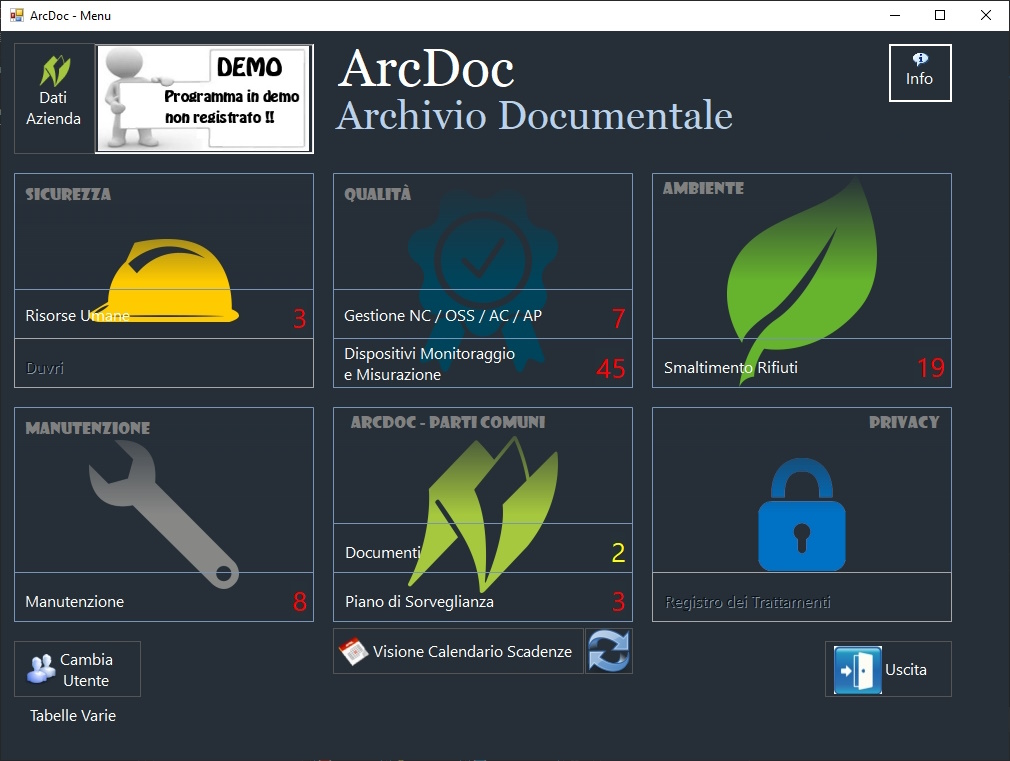Click the Archivio Documentale subtitle

click(x=534, y=115)
